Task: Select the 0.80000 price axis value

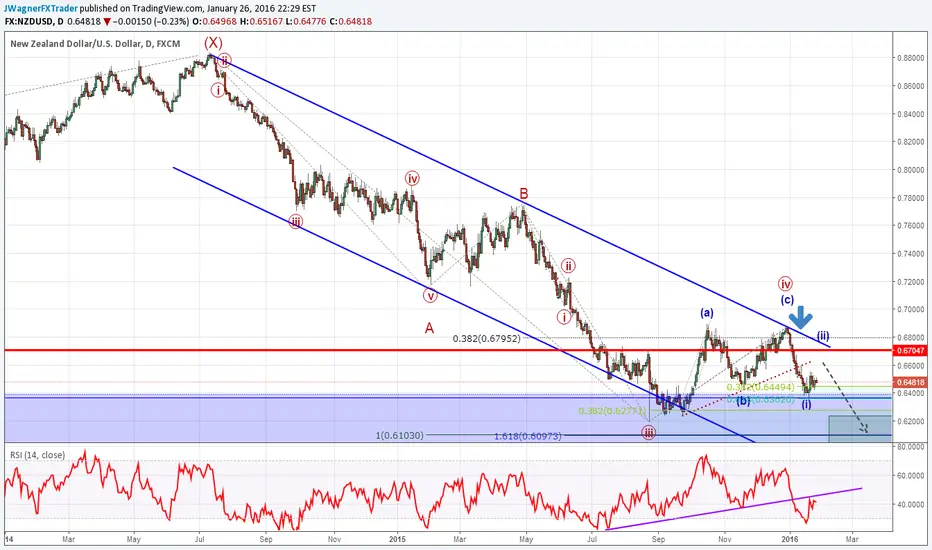Action: pos(910,170)
